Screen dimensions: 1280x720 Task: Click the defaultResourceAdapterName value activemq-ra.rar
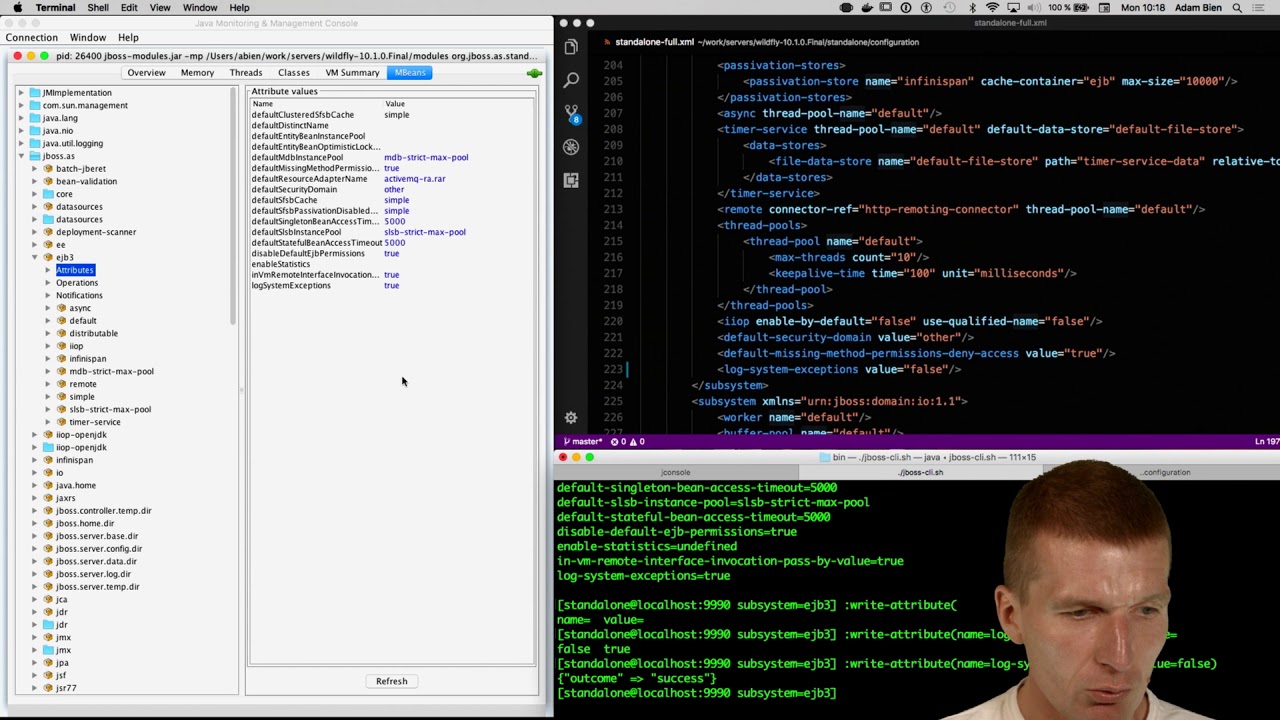415,179
